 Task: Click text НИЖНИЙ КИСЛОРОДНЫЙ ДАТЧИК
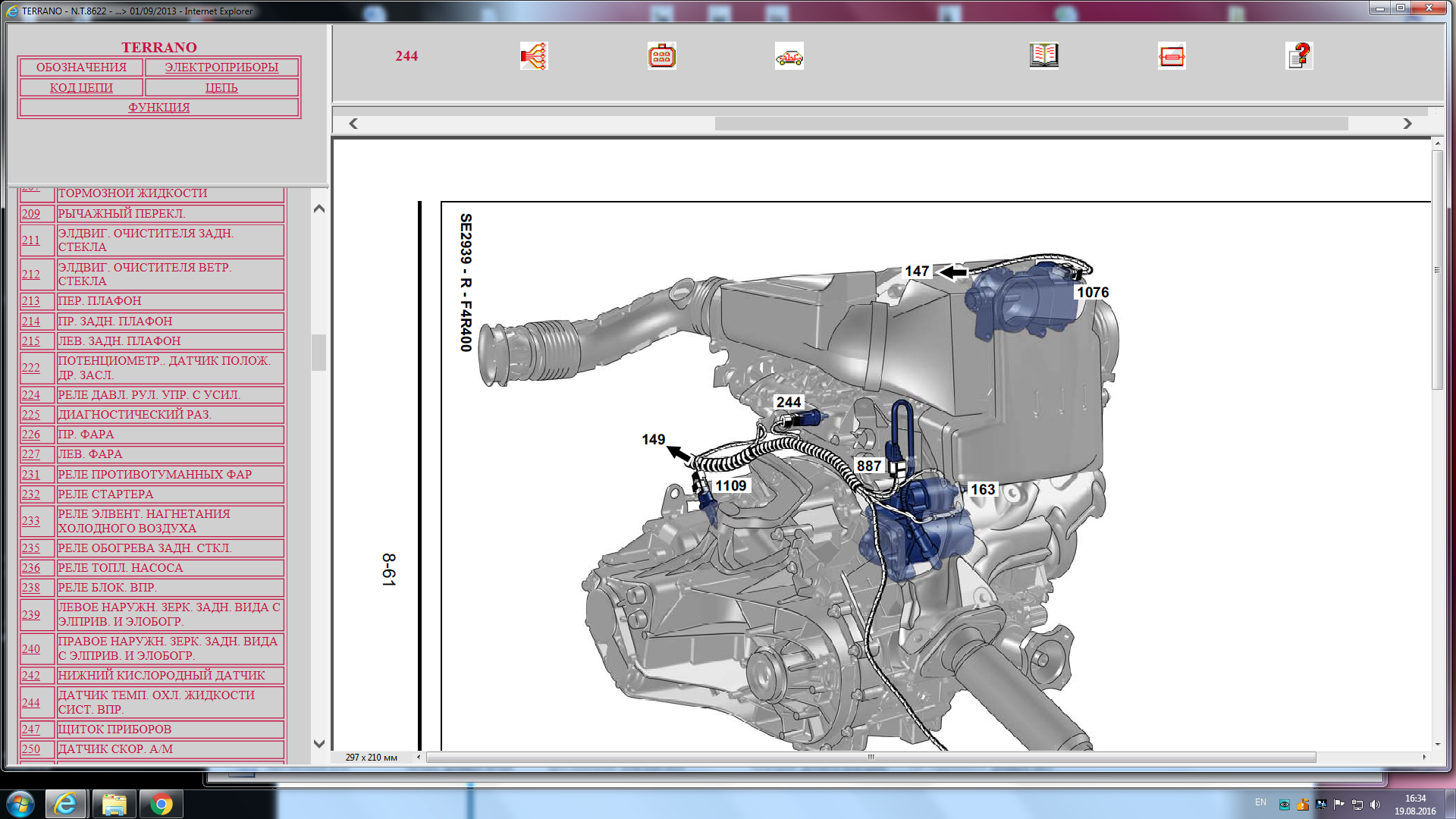point(162,676)
